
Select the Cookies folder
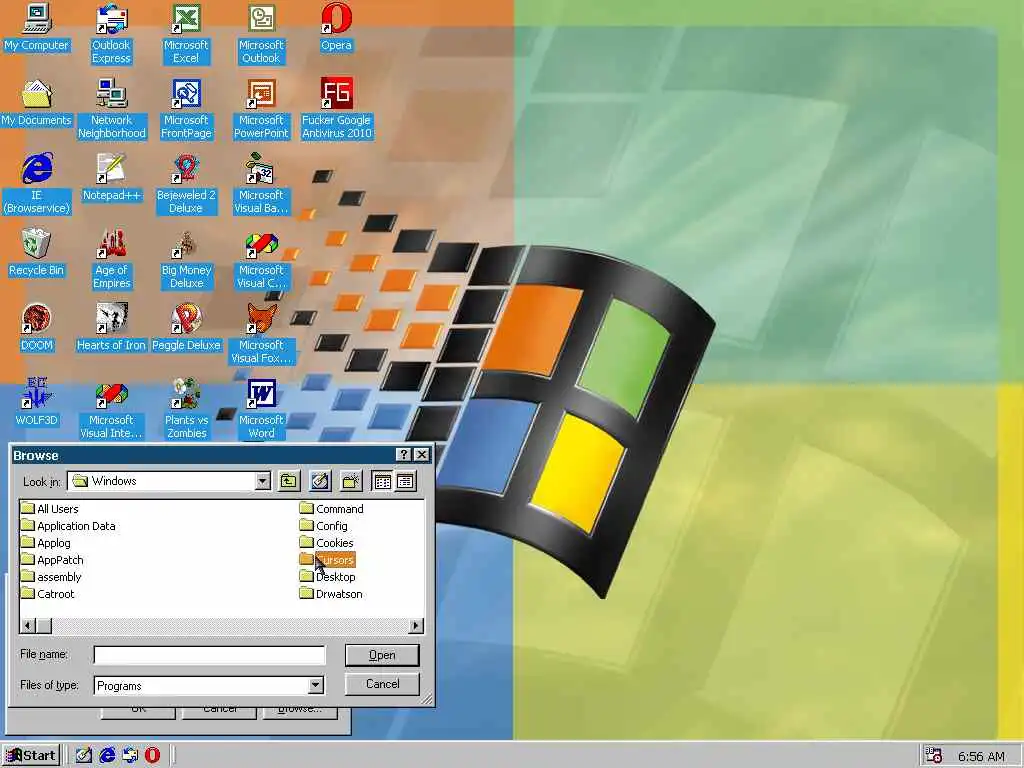[x=327, y=543]
